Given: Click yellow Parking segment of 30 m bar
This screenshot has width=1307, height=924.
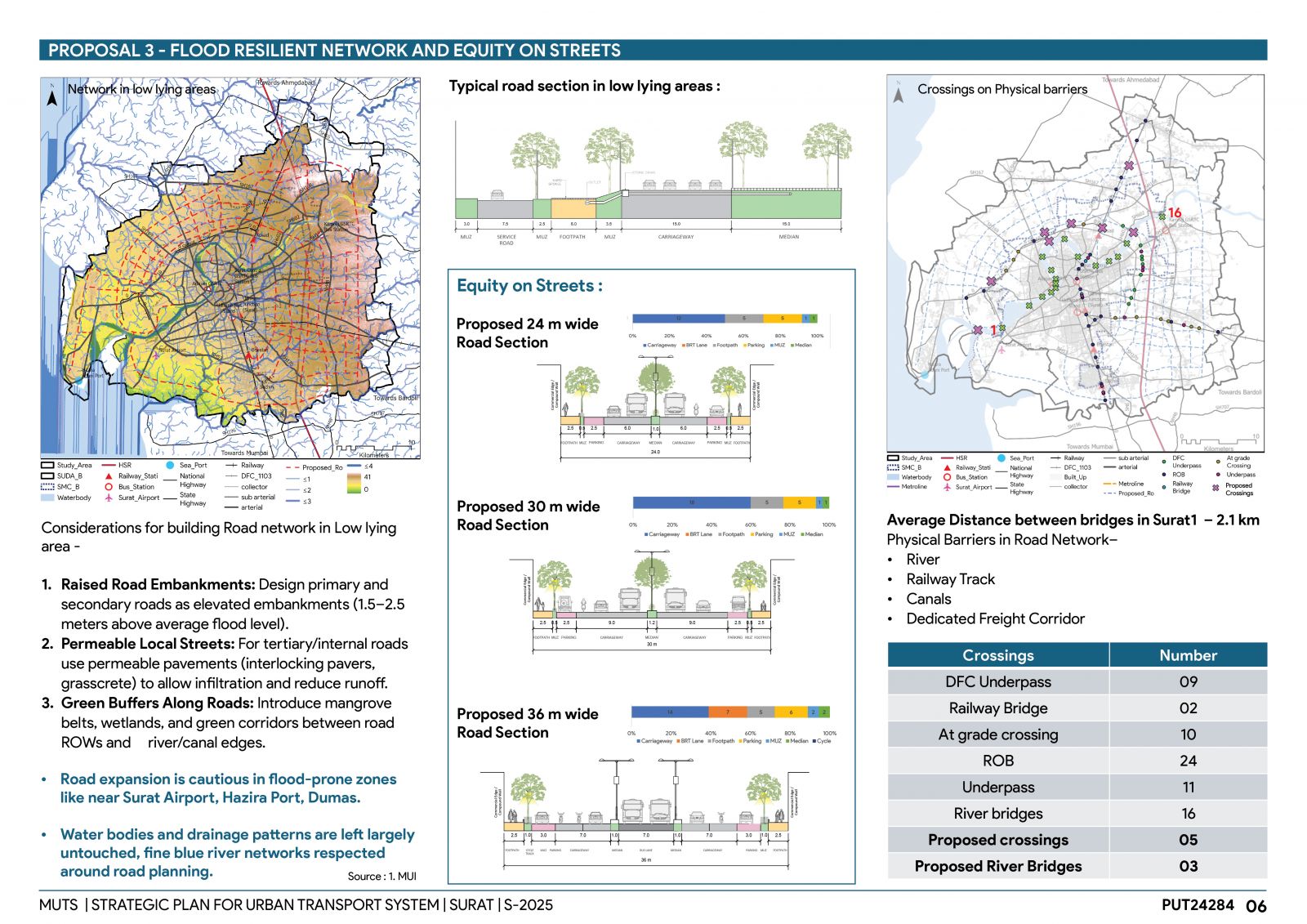Looking at the screenshot, I should (799, 502).
